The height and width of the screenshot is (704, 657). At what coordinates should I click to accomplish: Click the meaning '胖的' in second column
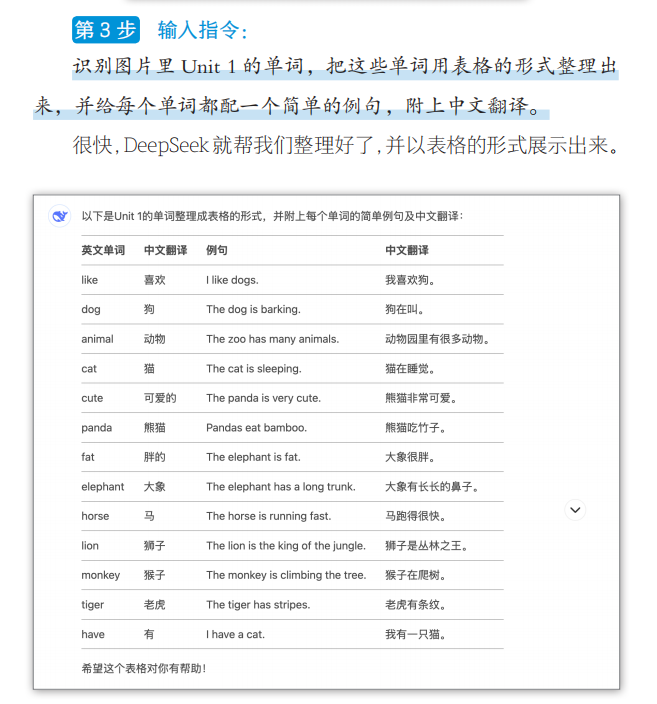pos(154,457)
